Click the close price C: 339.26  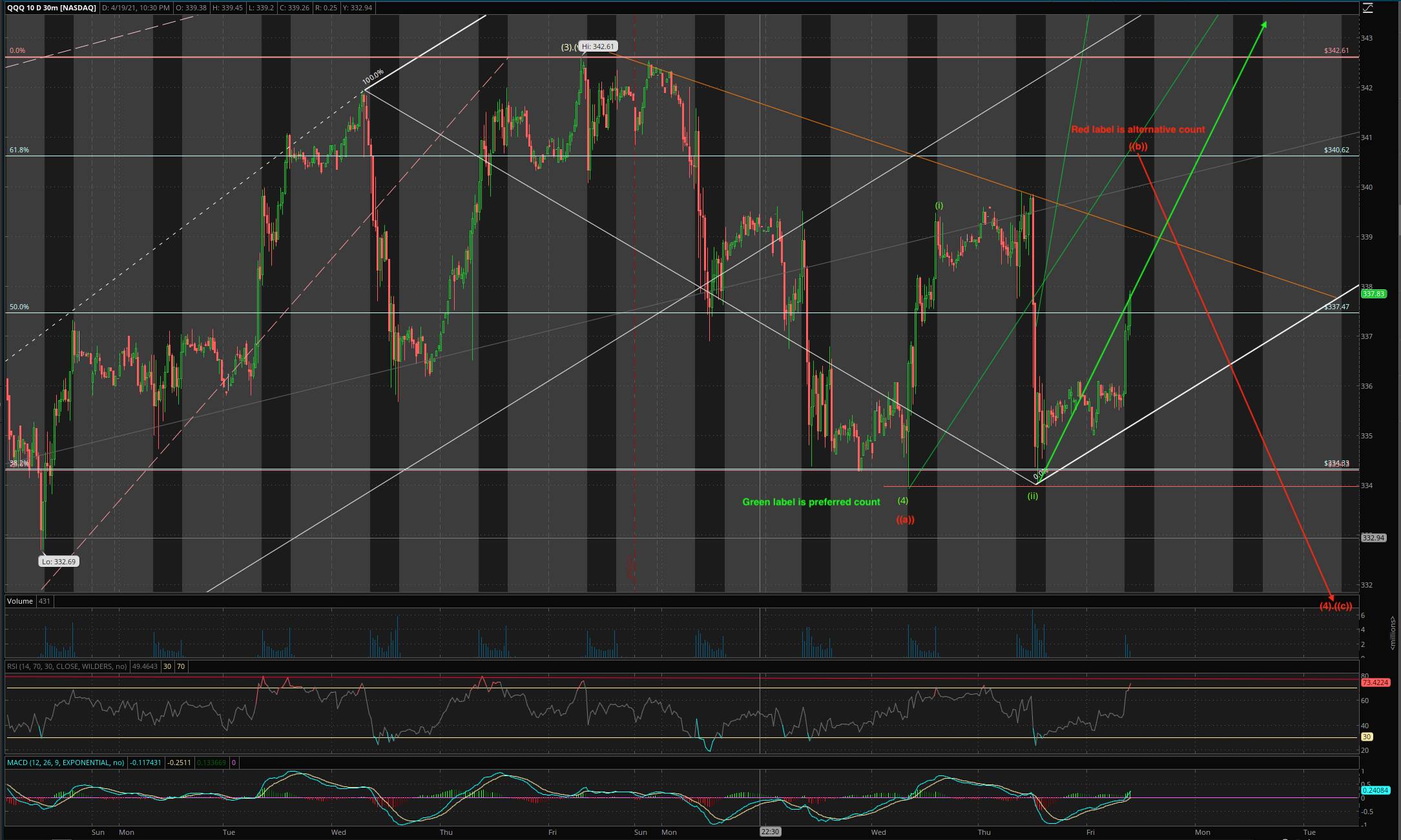pos(294,8)
